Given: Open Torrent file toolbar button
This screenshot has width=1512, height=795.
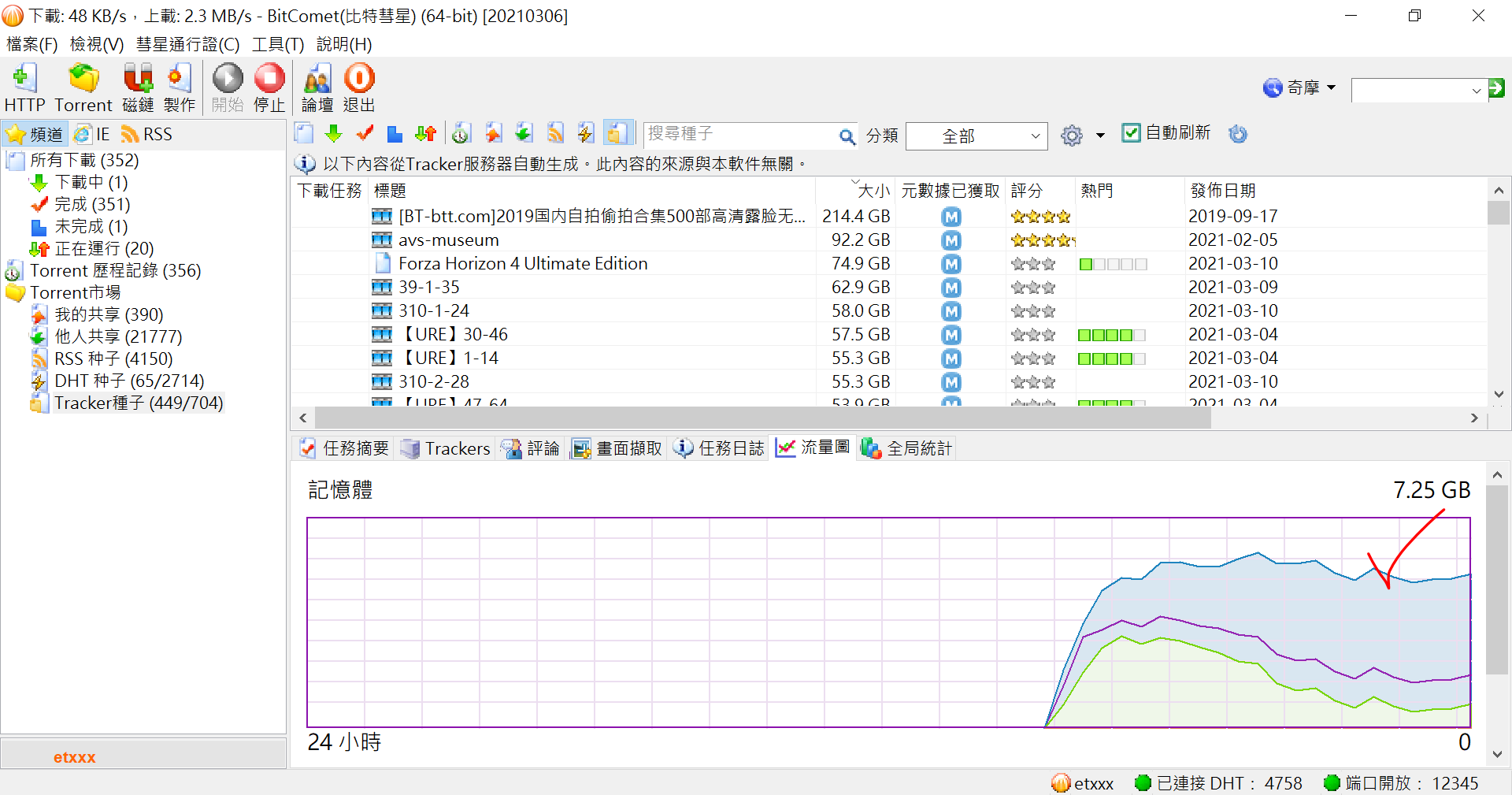Looking at the screenshot, I should coord(83,87).
